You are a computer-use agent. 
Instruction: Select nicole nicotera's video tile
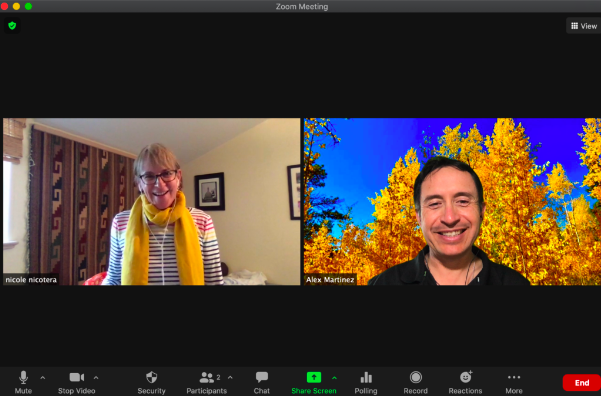click(x=152, y=201)
